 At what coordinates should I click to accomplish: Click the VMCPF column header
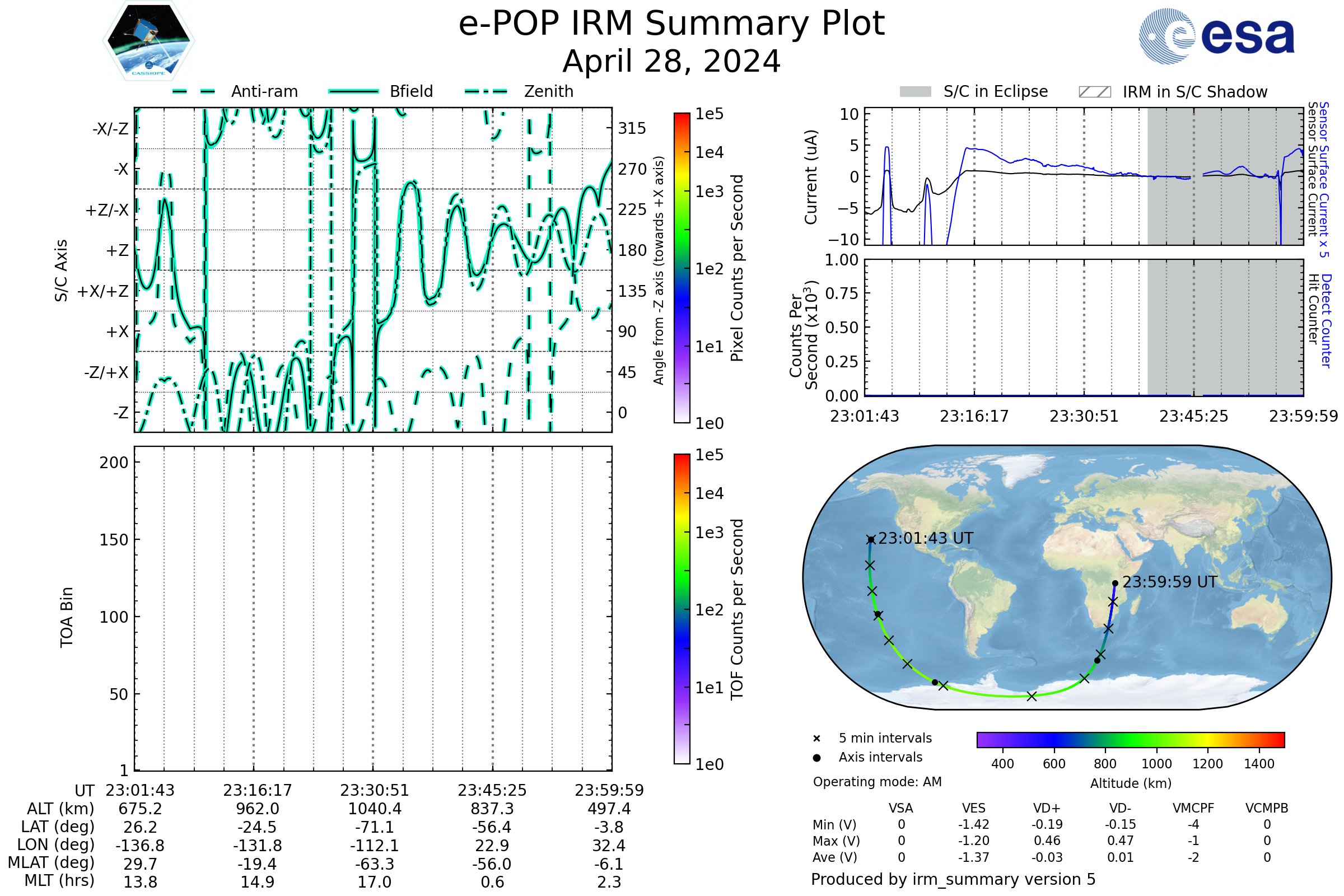(x=1193, y=808)
